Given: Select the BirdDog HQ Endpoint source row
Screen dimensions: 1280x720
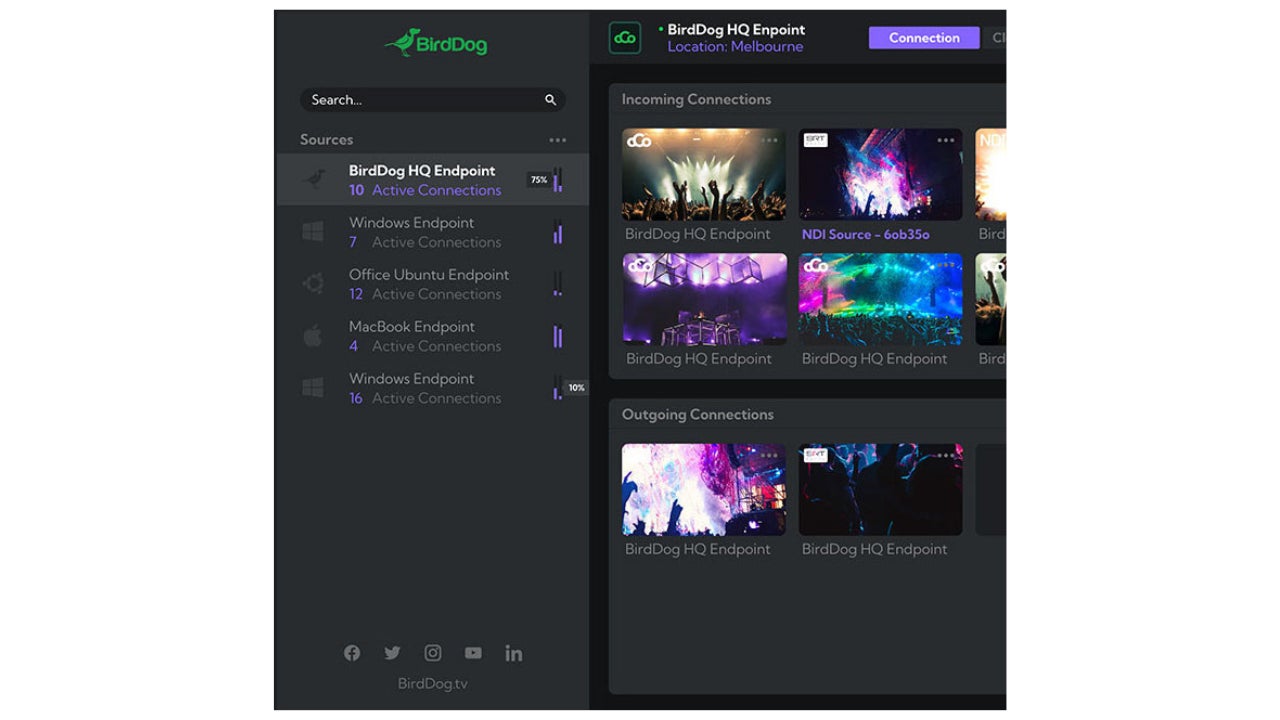Looking at the screenshot, I should [x=432, y=180].
